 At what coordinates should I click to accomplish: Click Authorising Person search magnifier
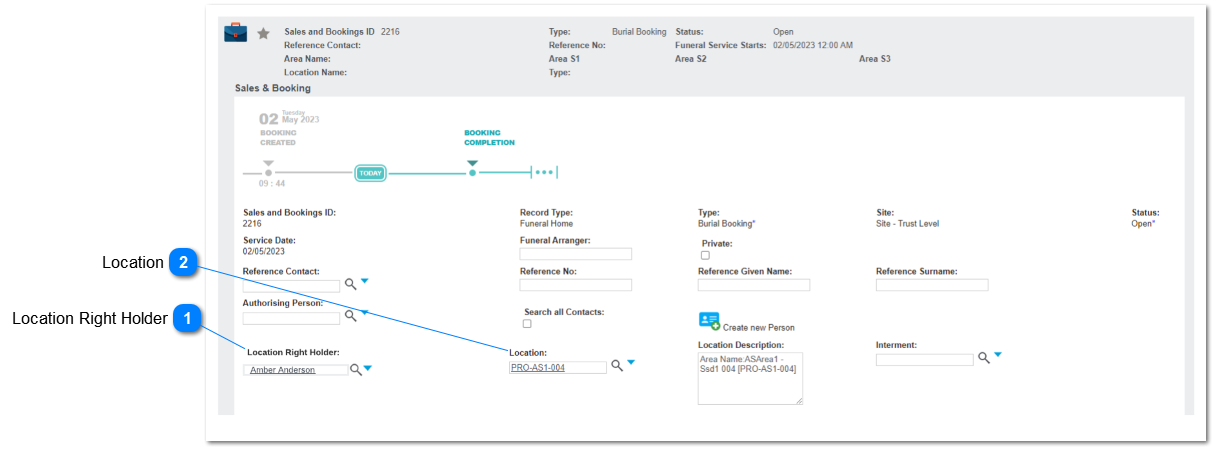pos(351,316)
